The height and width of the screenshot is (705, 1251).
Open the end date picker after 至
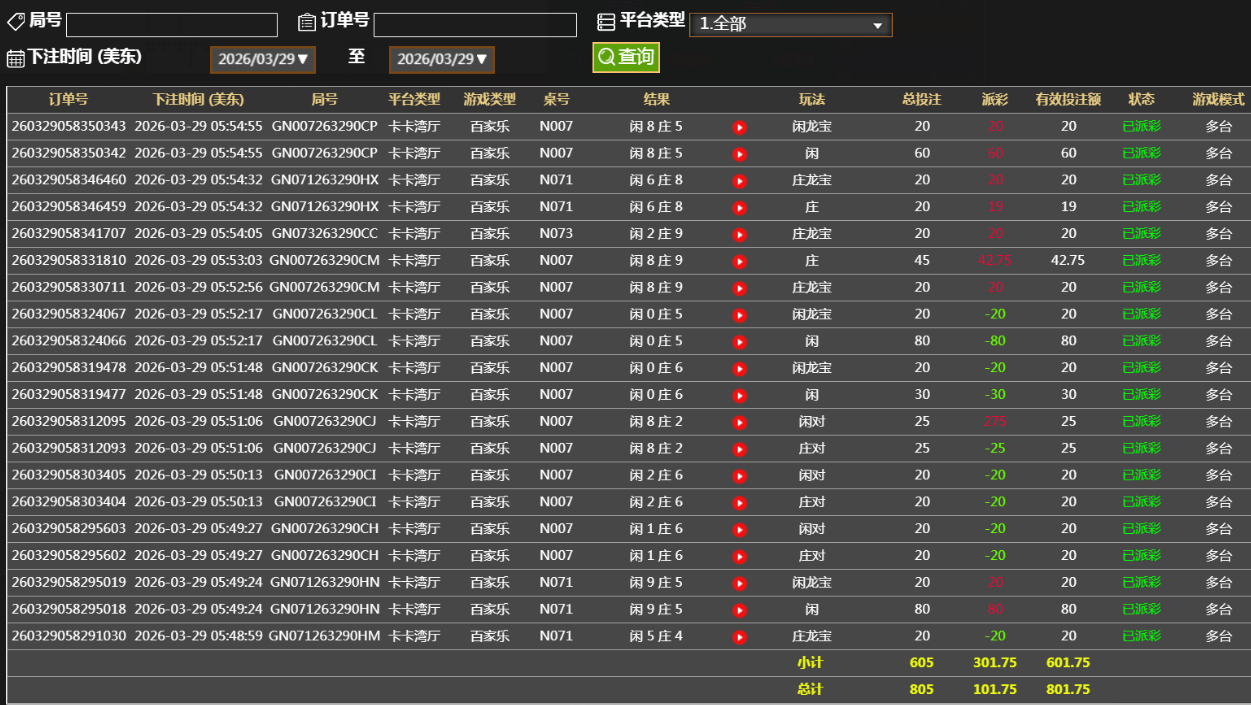(441, 59)
